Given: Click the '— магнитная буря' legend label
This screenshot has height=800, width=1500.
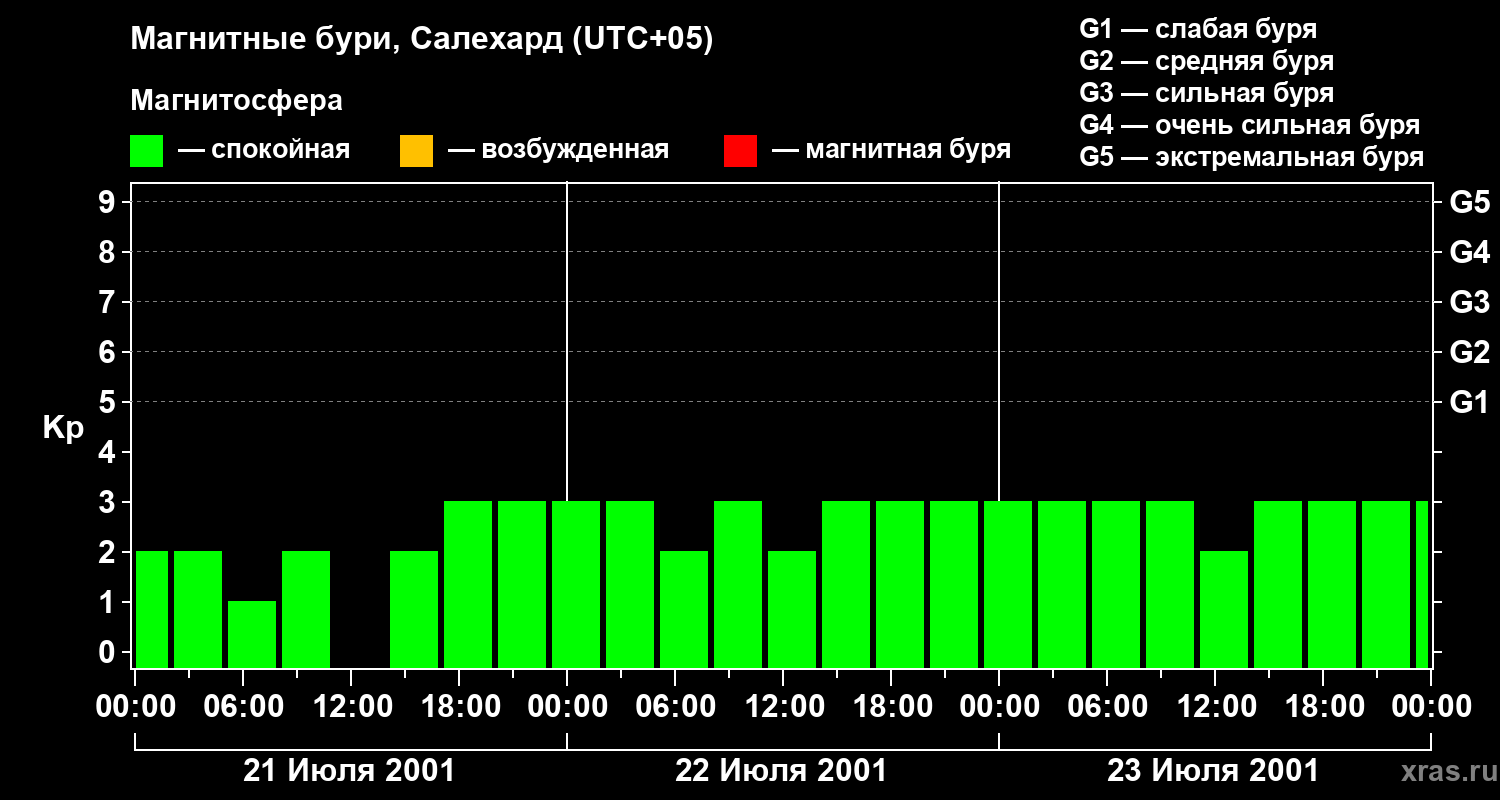Looking at the screenshot, I should [x=892, y=150].
